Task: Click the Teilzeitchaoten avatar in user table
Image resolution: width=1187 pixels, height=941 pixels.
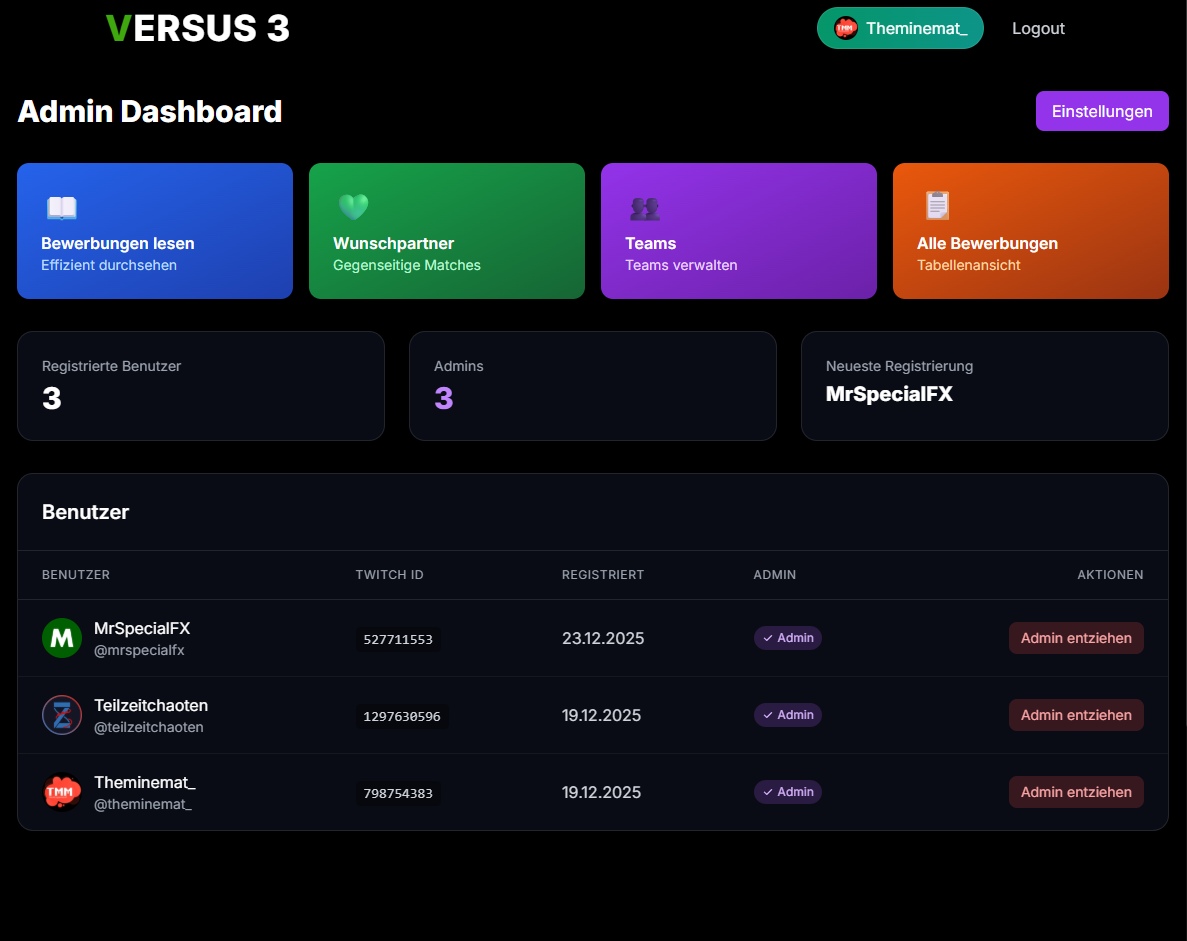Action: [62, 715]
